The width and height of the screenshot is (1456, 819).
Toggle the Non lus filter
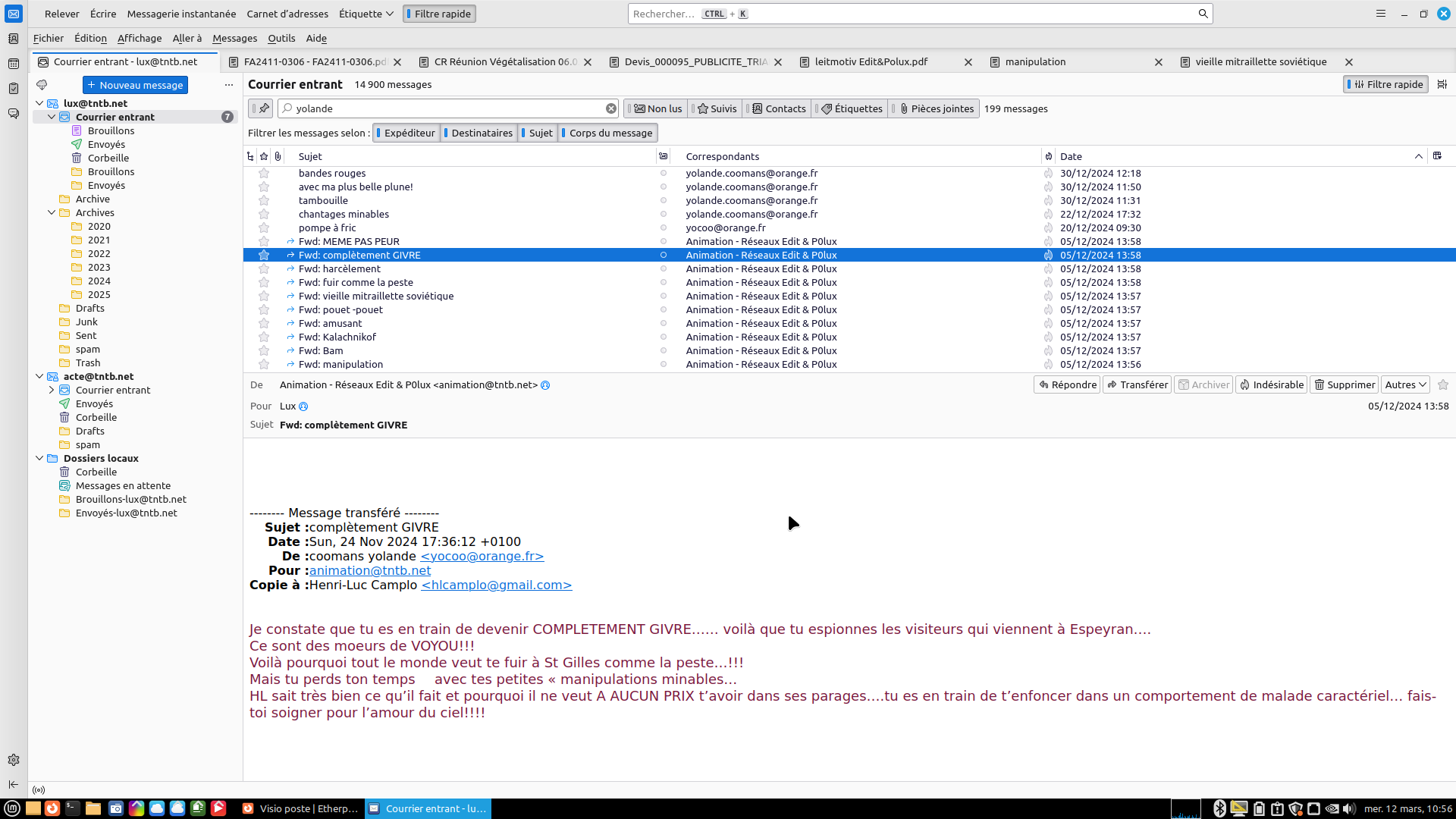click(657, 108)
